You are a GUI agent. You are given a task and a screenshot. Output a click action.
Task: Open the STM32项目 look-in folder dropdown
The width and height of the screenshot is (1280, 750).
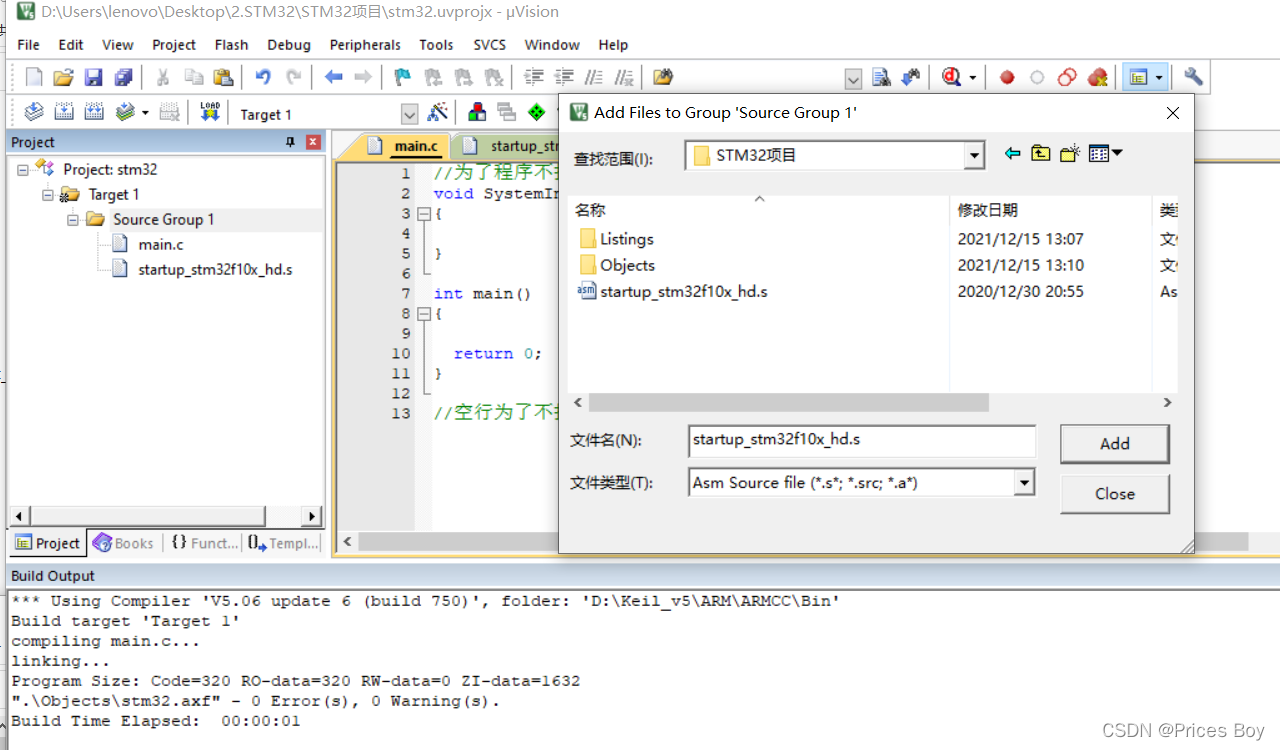tap(974, 155)
